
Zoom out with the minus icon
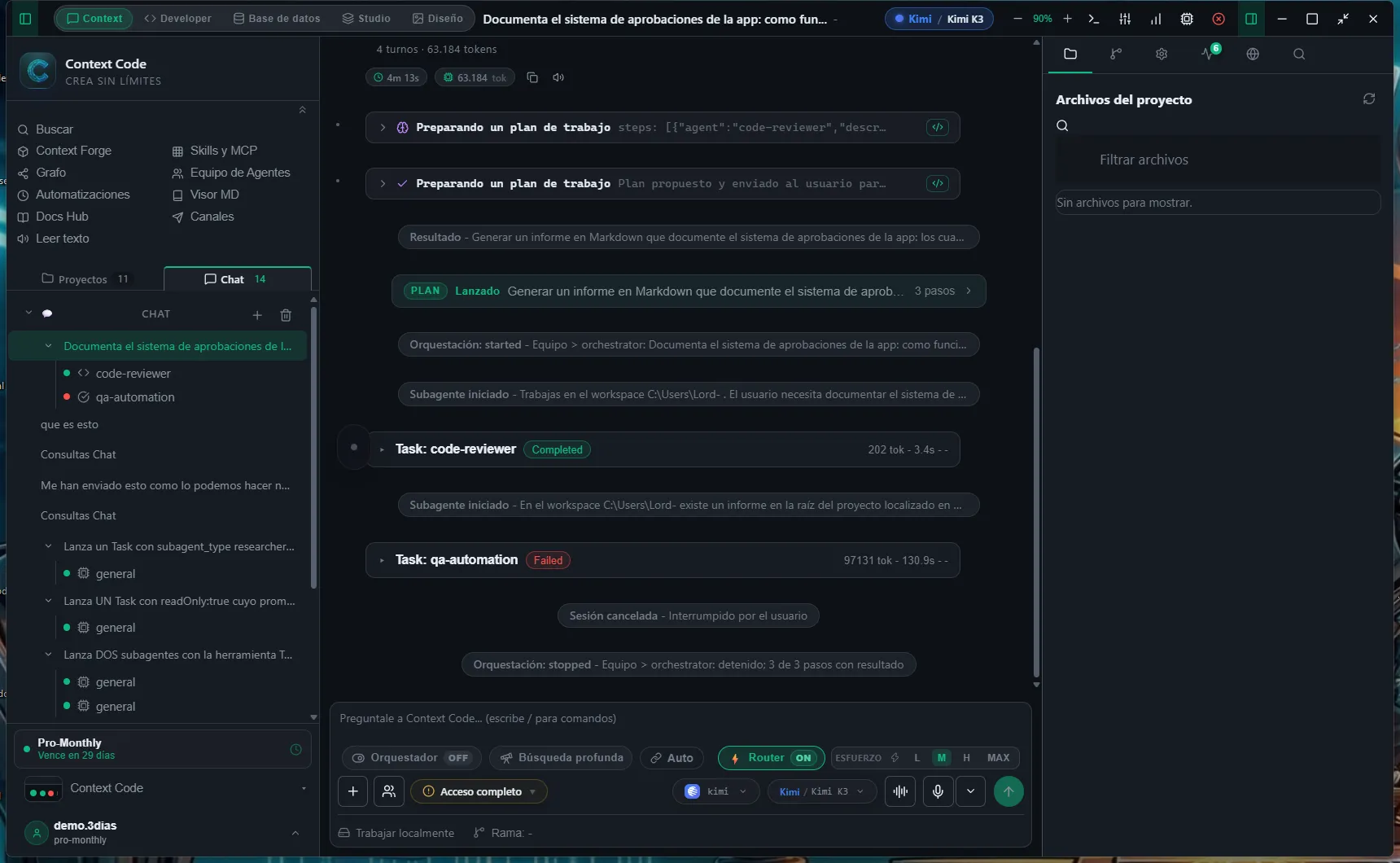(x=1017, y=19)
